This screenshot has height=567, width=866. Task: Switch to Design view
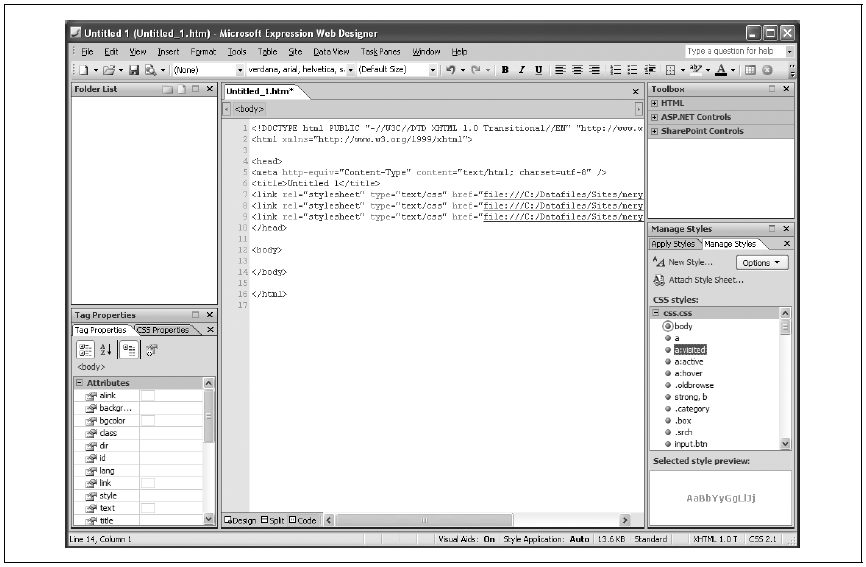click(x=240, y=520)
